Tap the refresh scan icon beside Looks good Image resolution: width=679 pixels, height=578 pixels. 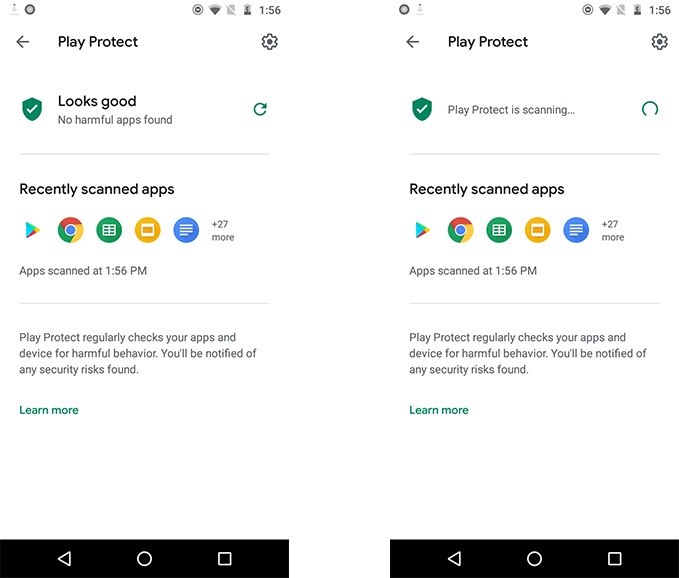tap(260, 109)
